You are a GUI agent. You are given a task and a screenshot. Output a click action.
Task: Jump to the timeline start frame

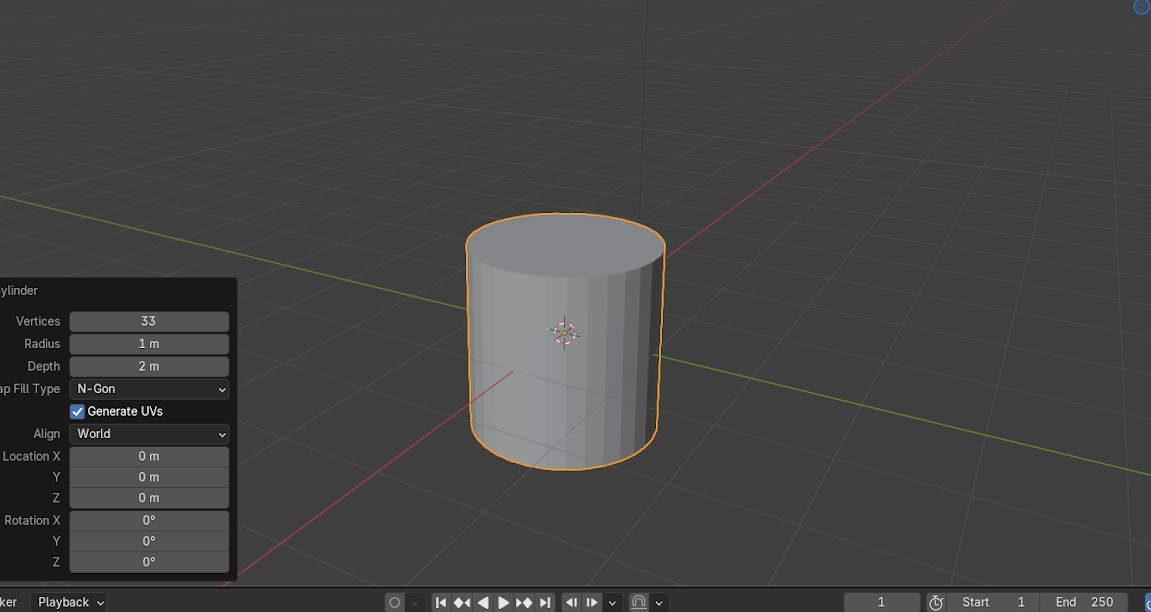click(x=441, y=602)
